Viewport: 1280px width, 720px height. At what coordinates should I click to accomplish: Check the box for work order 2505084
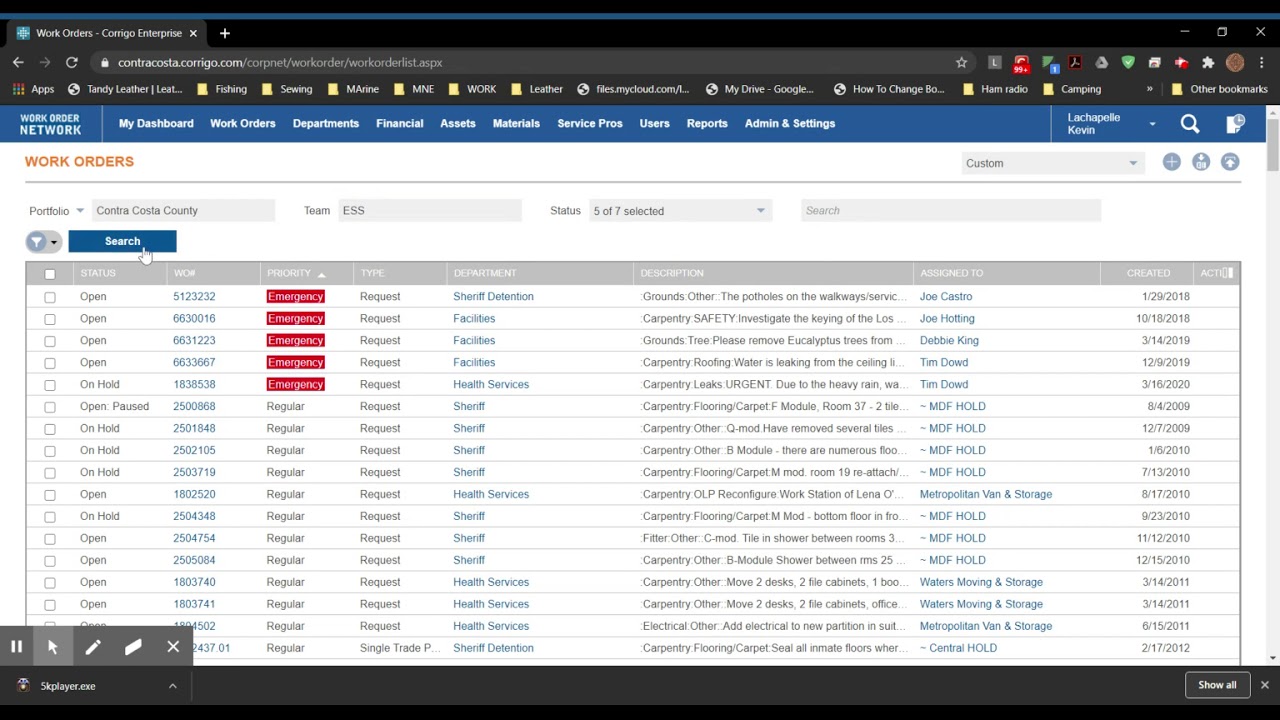(50, 561)
